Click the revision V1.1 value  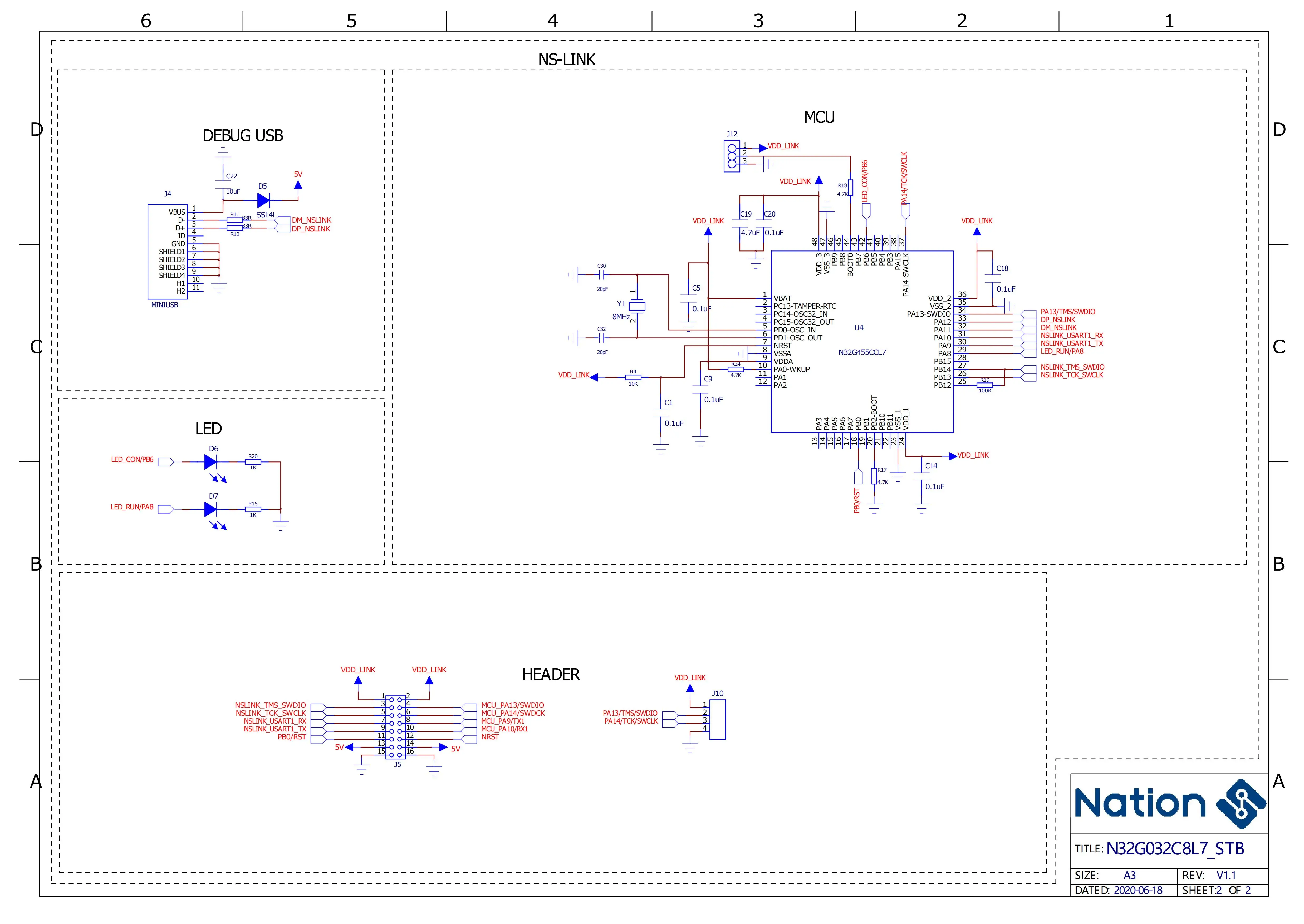1226,875
